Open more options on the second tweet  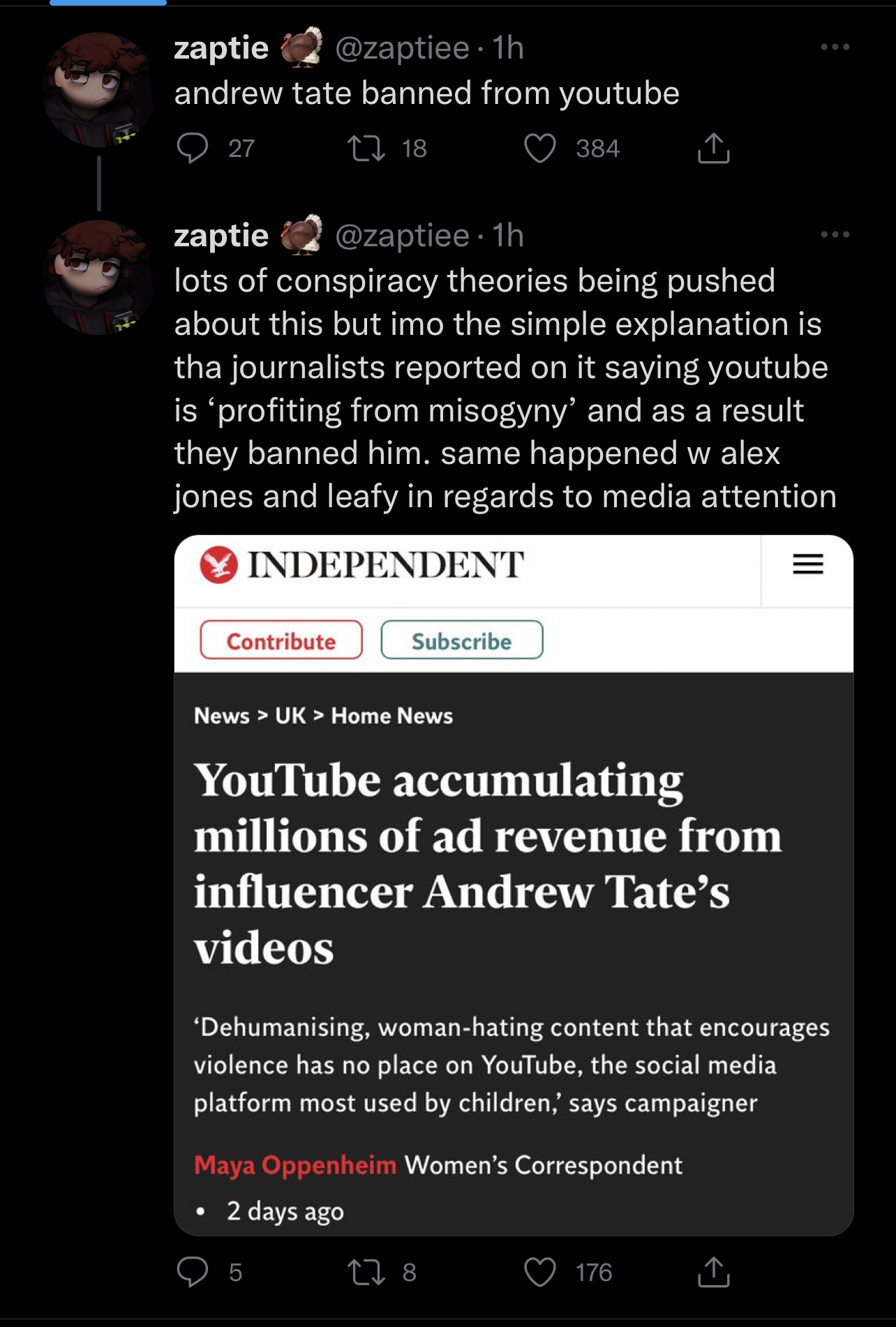835,234
